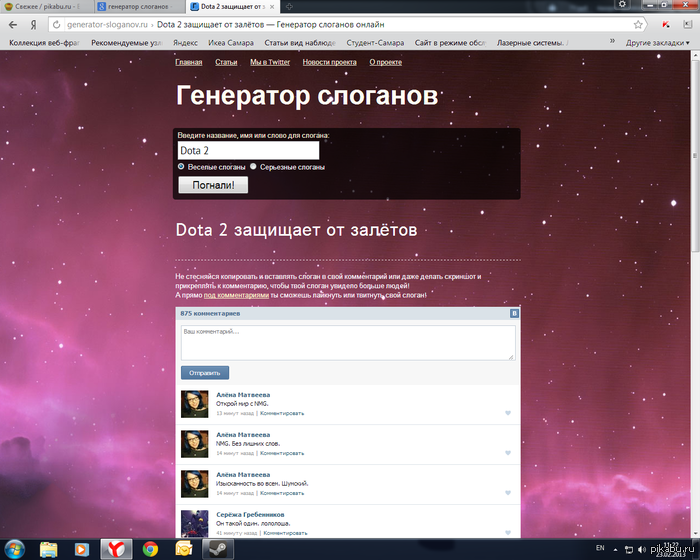The height and width of the screenshot is (560, 700).
Task: Switch the EN language indicator
Action: [600, 548]
